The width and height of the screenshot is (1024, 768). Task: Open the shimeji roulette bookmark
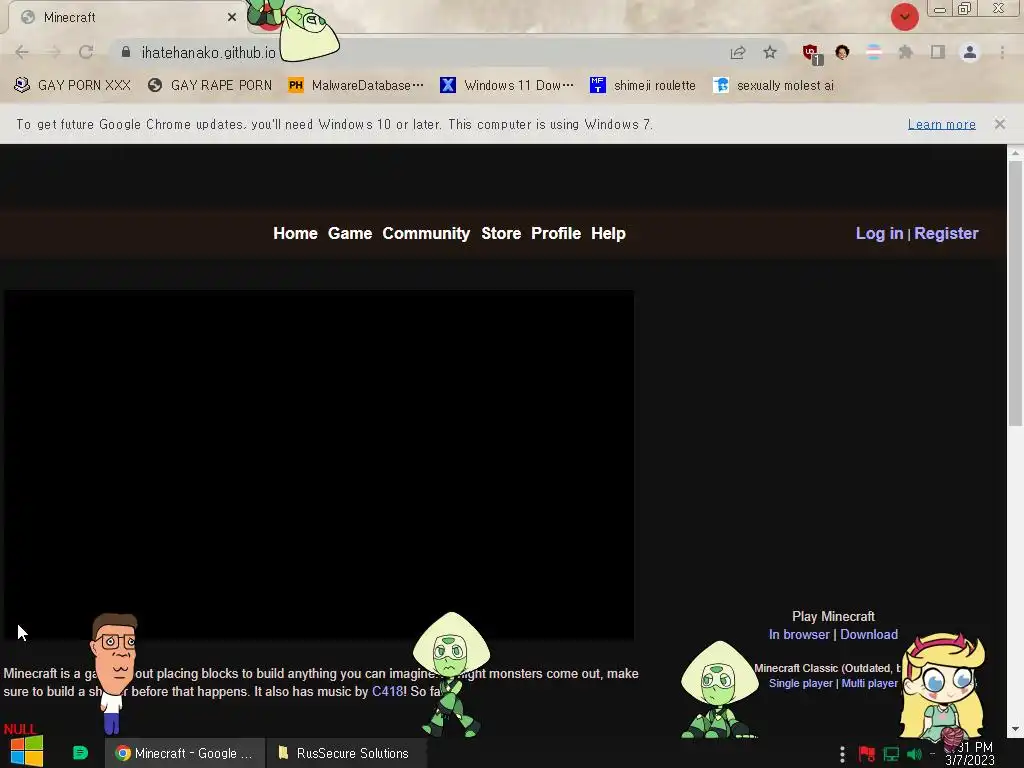click(x=643, y=85)
